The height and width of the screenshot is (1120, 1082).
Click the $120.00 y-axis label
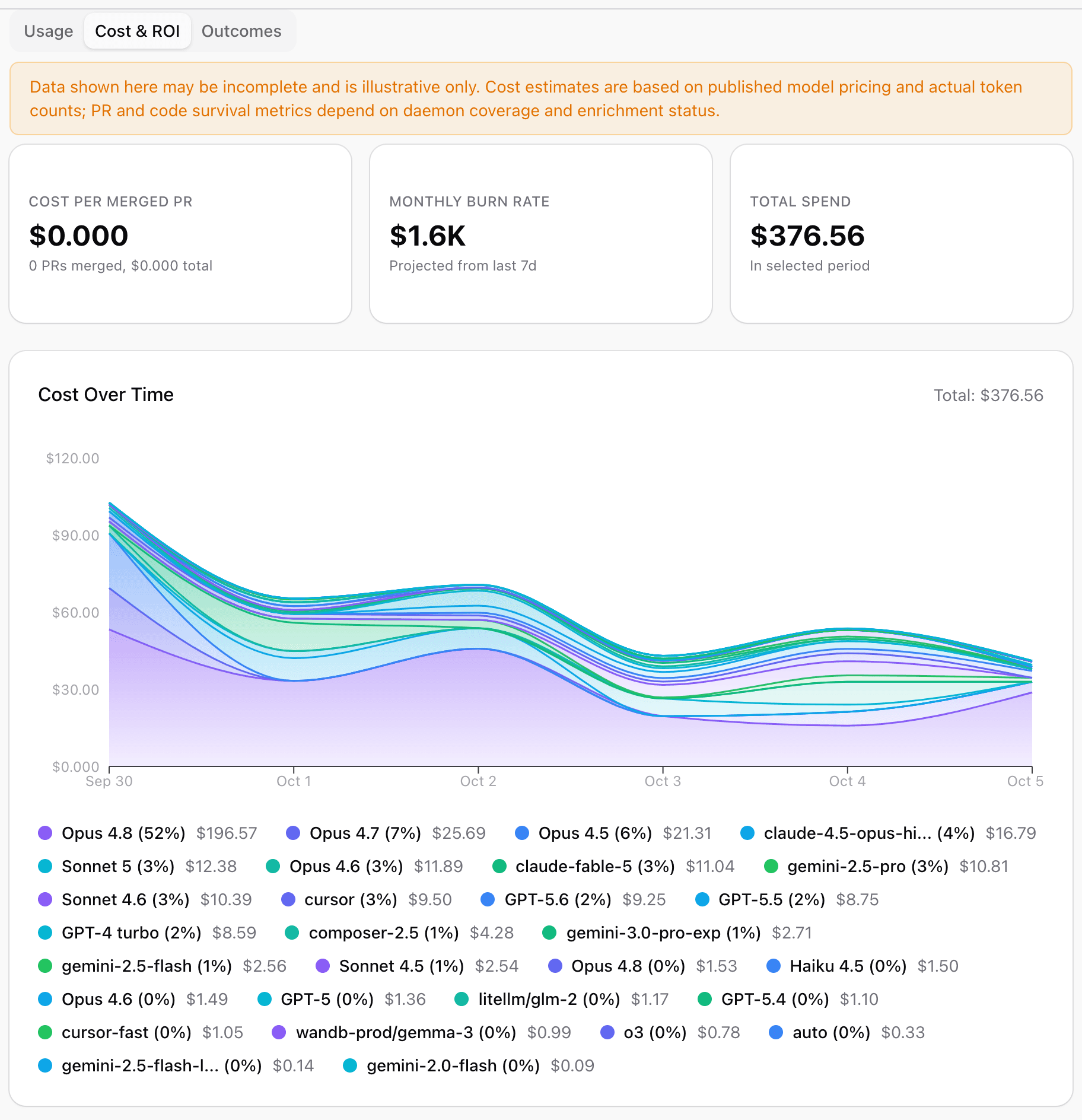pos(72,459)
